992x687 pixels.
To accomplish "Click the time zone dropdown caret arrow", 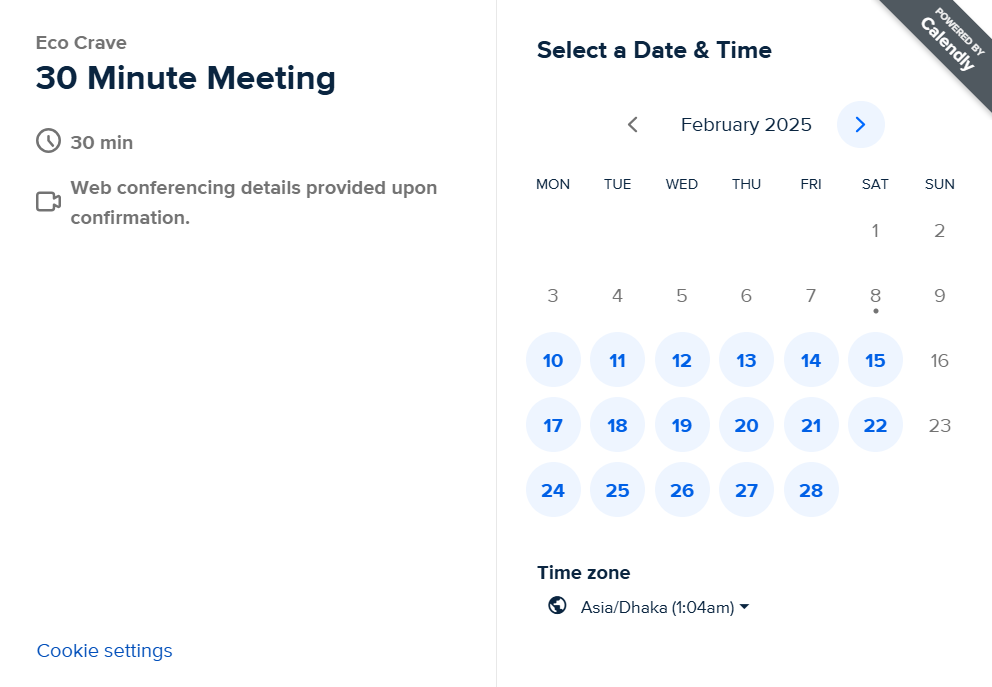I will click(x=744, y=607).
